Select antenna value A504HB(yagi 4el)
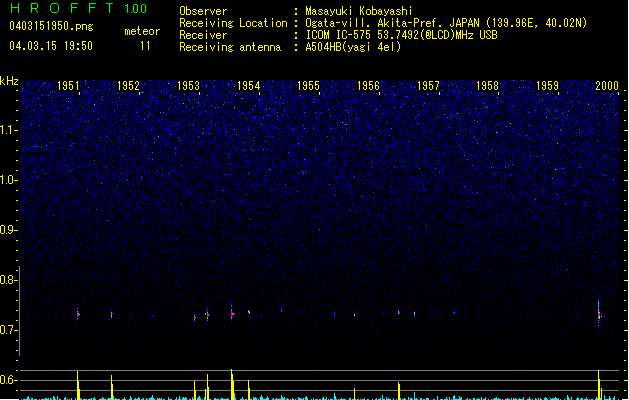The width and height of the screenshot is (629, 400). [353, 47]
